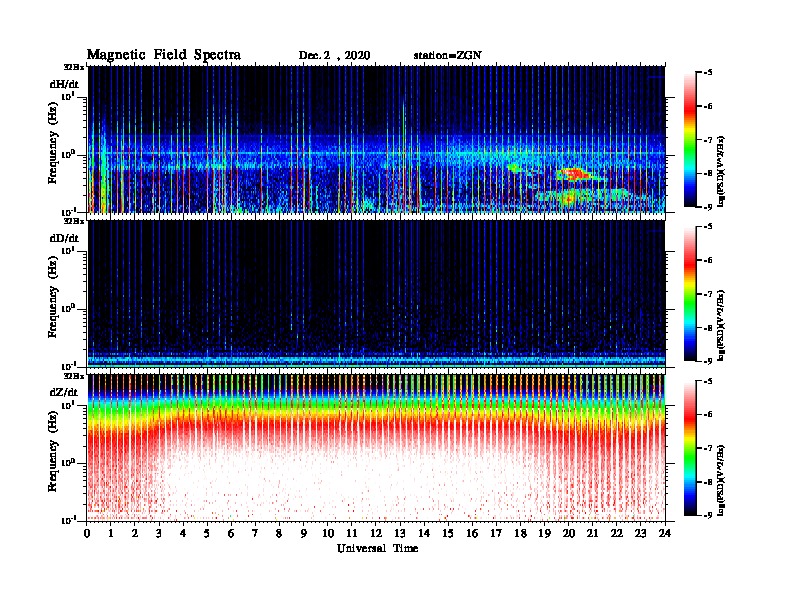Click hour 16 tick label on Universal Time axis

pyautogui.click(x=472, y=533)
